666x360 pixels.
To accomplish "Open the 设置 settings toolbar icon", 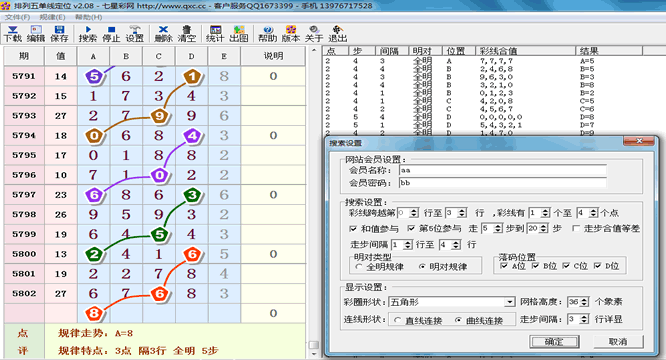I will tap(135, 34).
